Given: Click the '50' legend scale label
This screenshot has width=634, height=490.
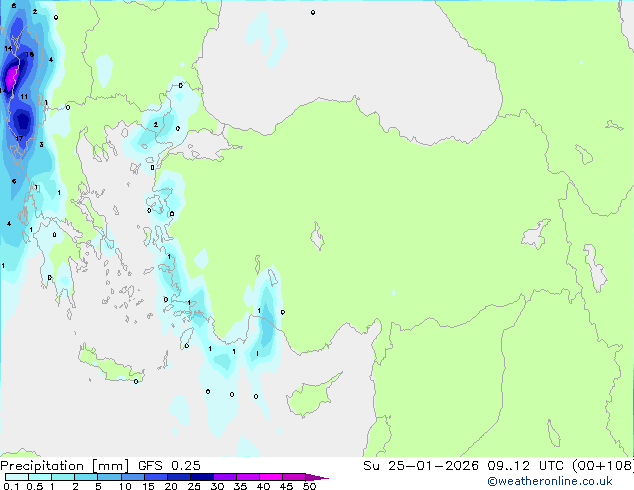Looking at the screenshot, I should [x=309, y=486].
